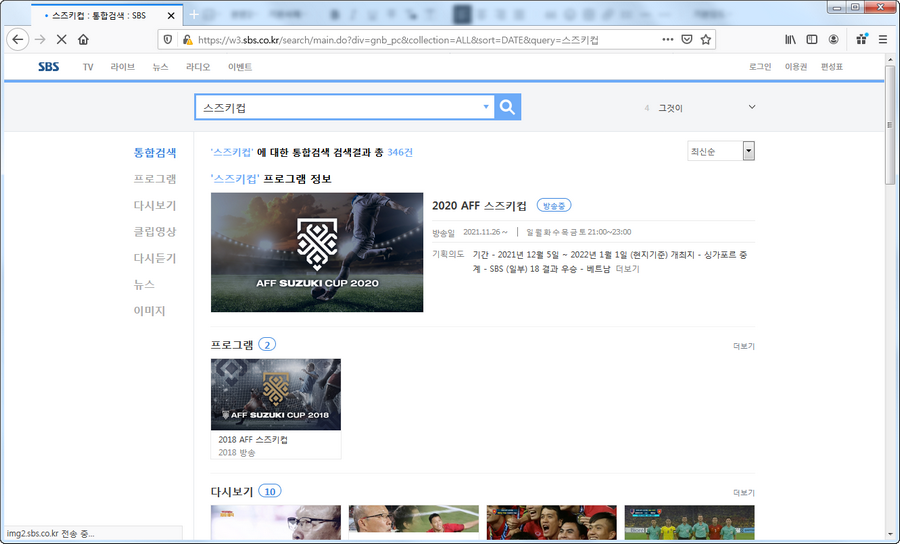900x544 pixels.
Task: Click the 로그인 link
Action: (x=760, y=67)
